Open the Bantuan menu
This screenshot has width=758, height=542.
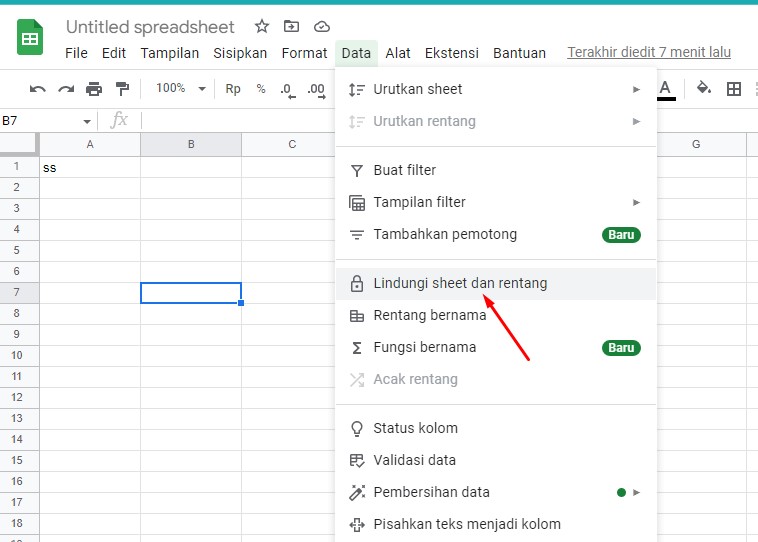point(519,53)
